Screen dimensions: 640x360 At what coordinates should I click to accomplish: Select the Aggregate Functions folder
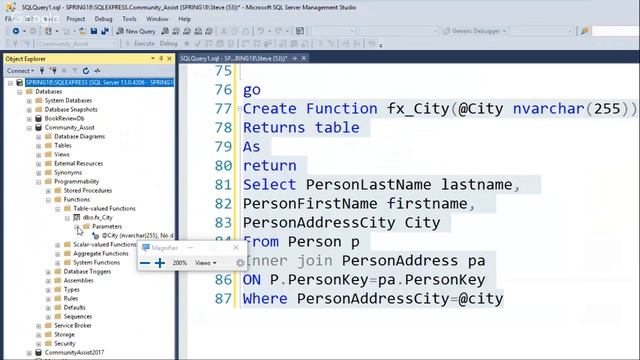coord(101,253)
